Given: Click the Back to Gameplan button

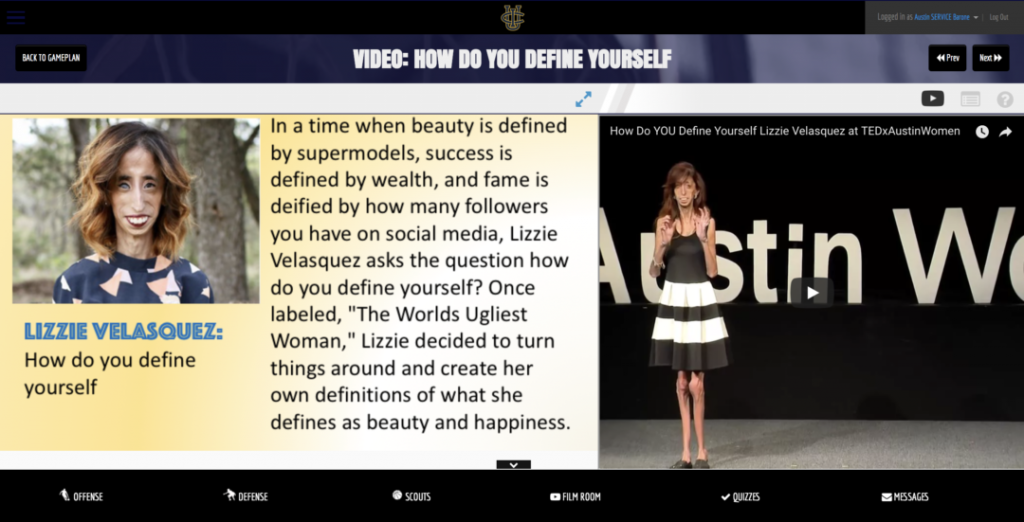Looking at the screenshot, I should (x=51, y=58).
